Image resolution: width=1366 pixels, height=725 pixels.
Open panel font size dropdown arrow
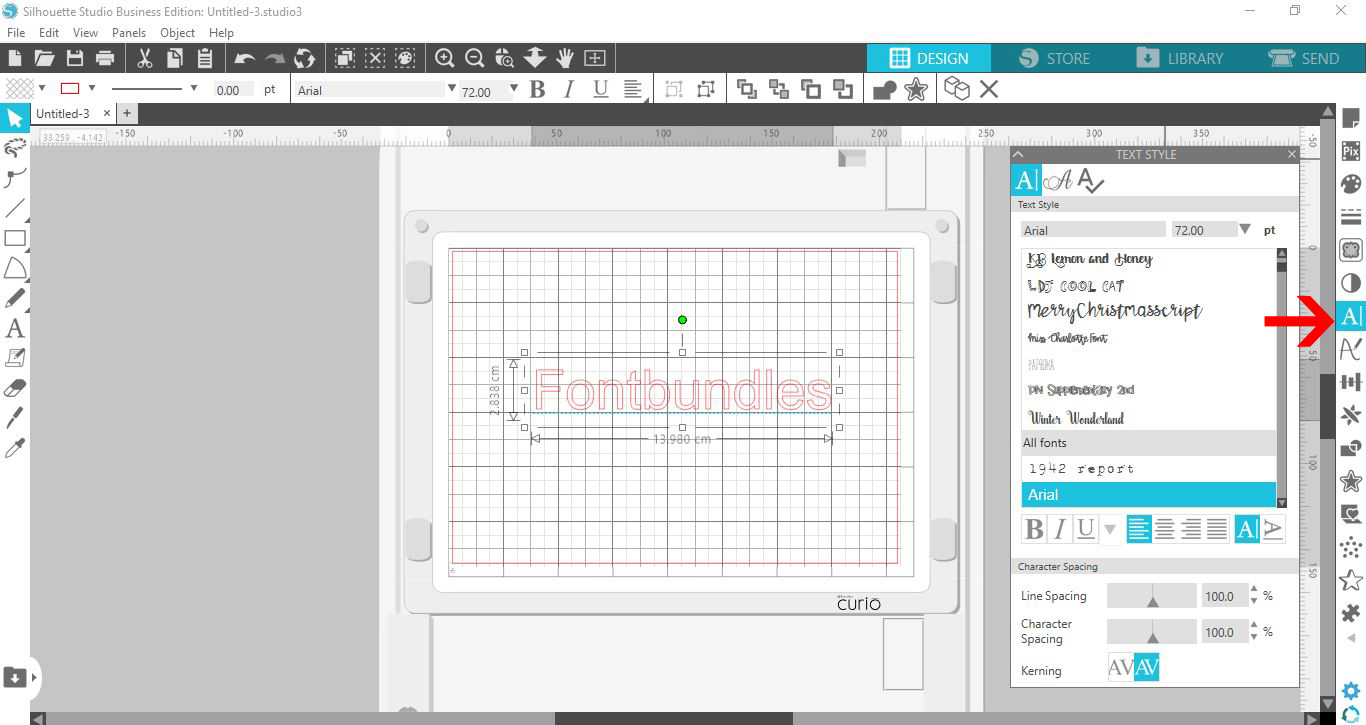click(1245, 229)
